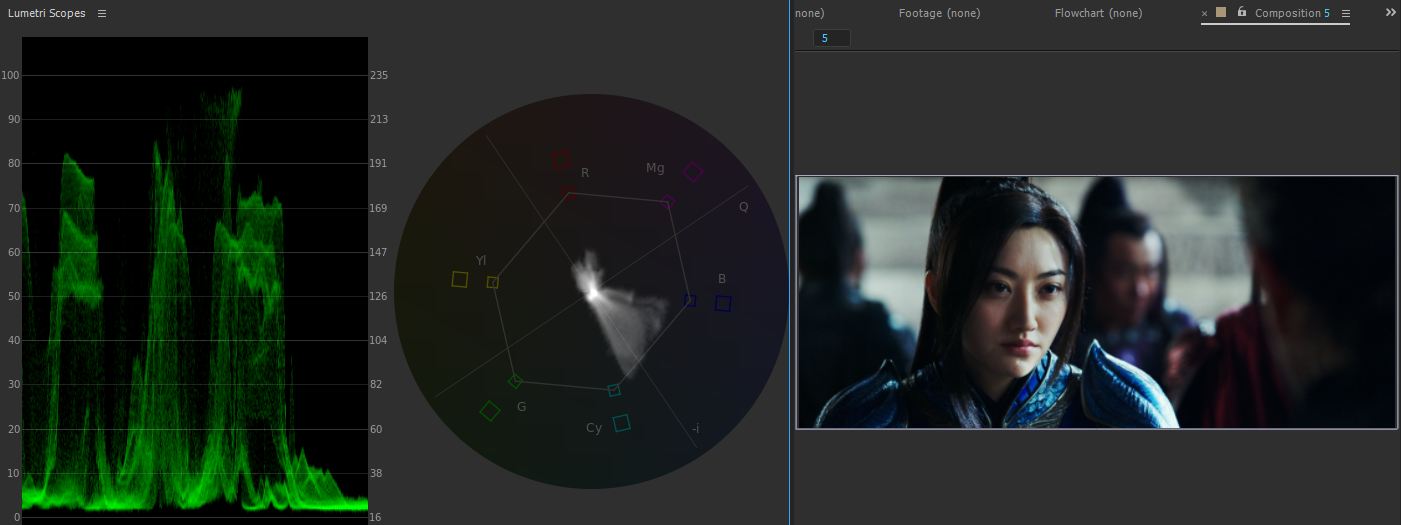The width and height of the screenshot is (1401, 525).
Task: Click the 'Q' axis label on vectorscope
Action: 743,207
